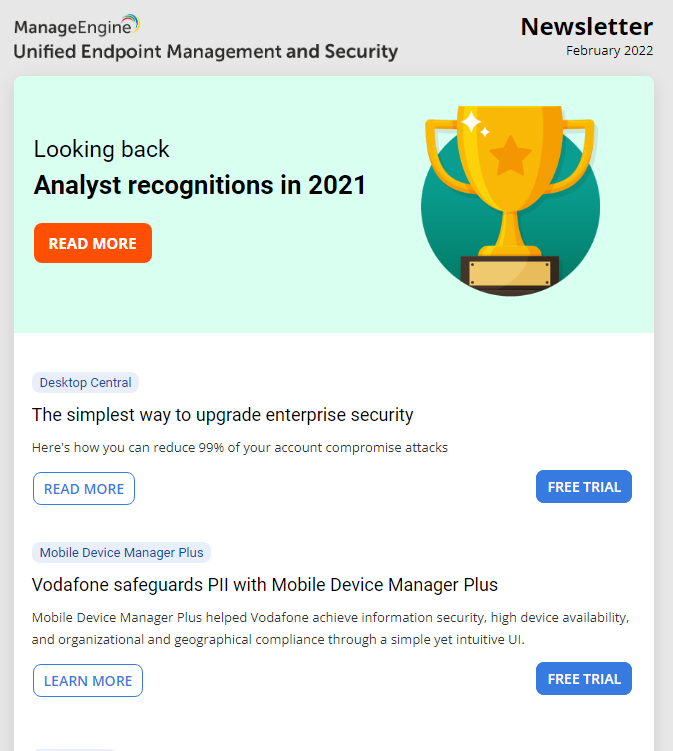Click the account compromise attacks description text
The height and width of the screenshot is (751, 673).
[240, 447]
